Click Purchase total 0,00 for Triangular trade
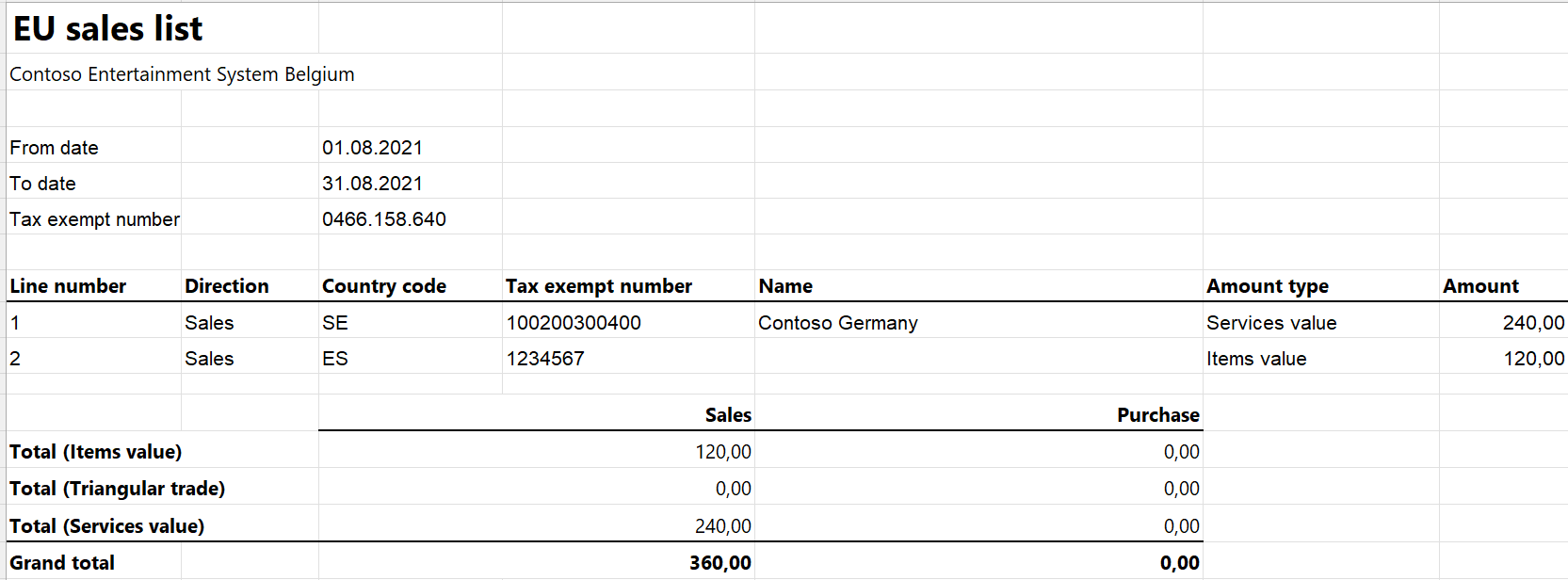The height and width of the screenshot is (580, 1568). pos(1182,489)
